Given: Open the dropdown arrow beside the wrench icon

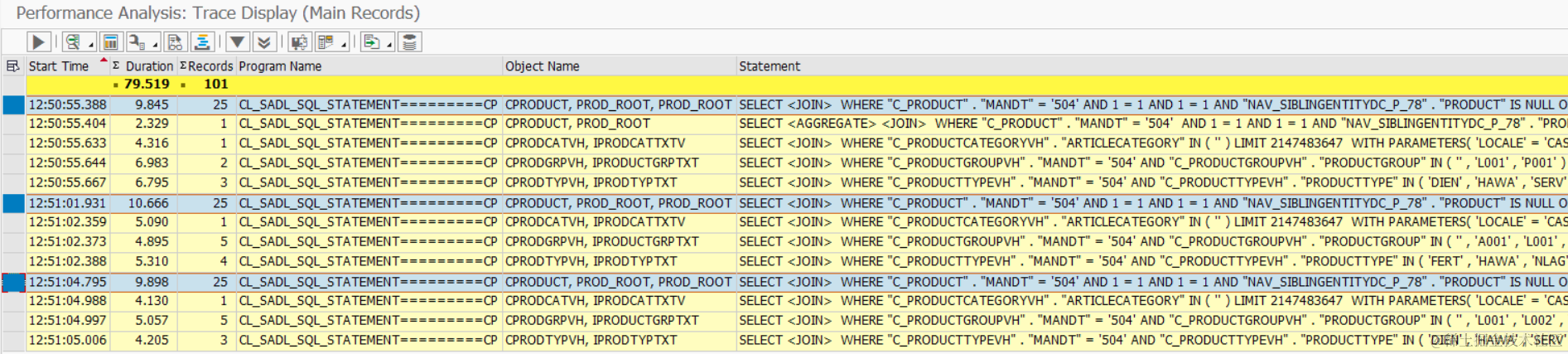Looking at the screenshot, I should (155, 45).
